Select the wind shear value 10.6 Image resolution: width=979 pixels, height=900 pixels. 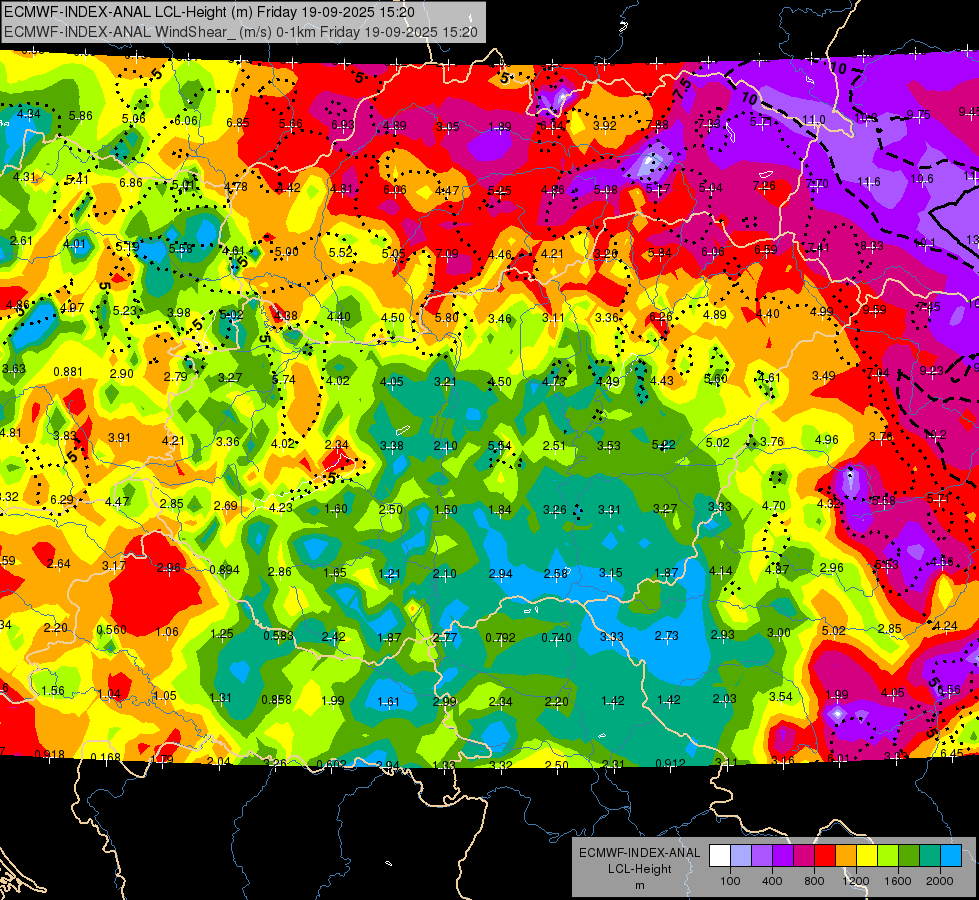tap(922, 179)
